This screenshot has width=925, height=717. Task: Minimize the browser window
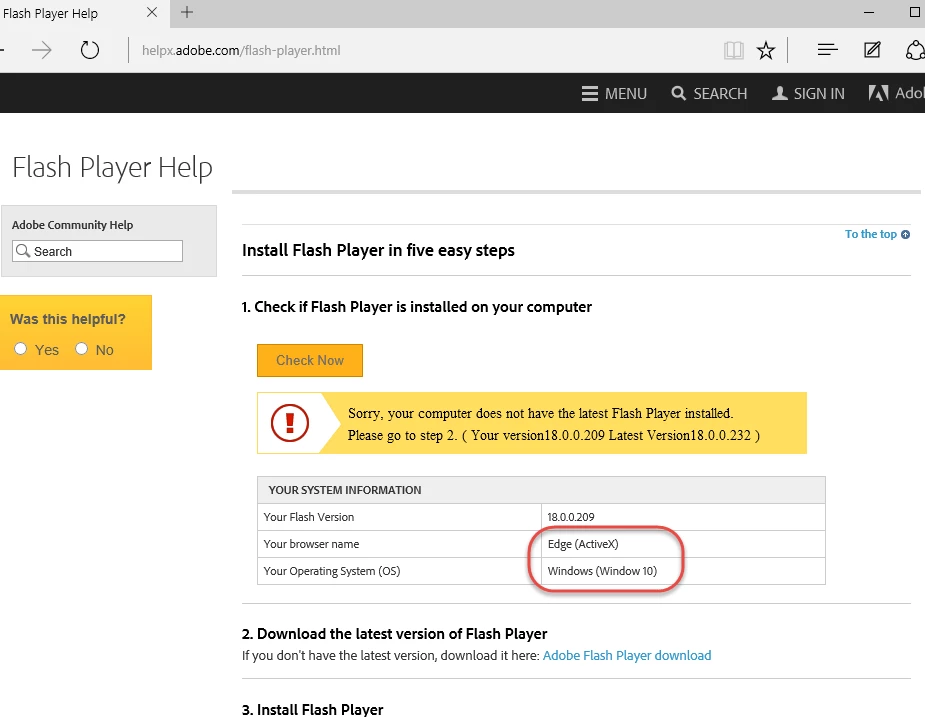pyautogui.click(x=868, y=12)
